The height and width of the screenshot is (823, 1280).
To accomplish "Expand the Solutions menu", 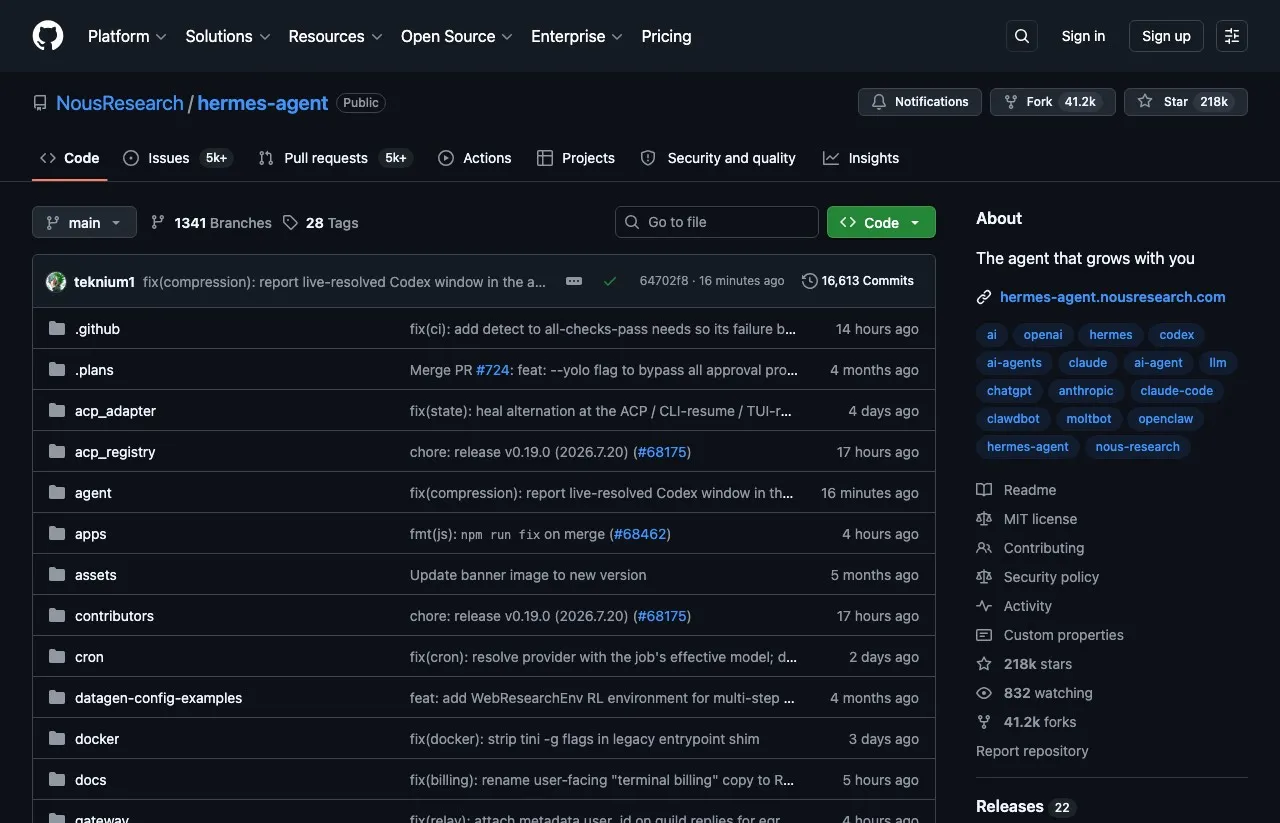I will click(228, 36).
